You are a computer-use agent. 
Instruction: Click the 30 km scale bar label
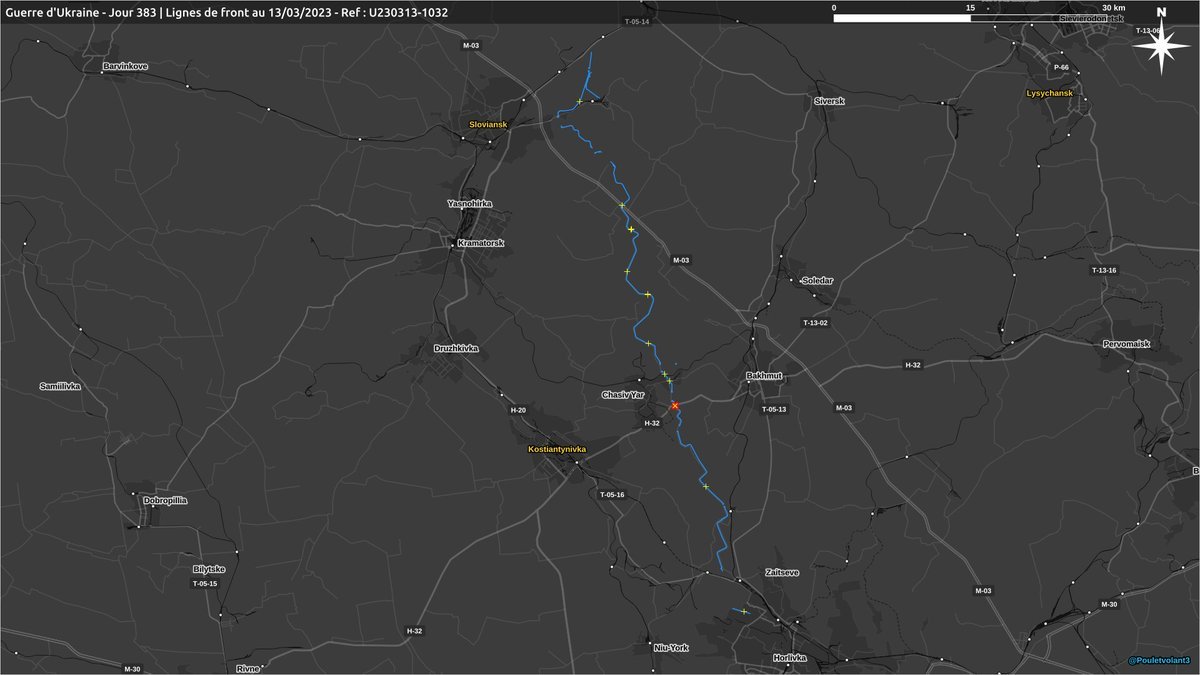[1113, 8]
